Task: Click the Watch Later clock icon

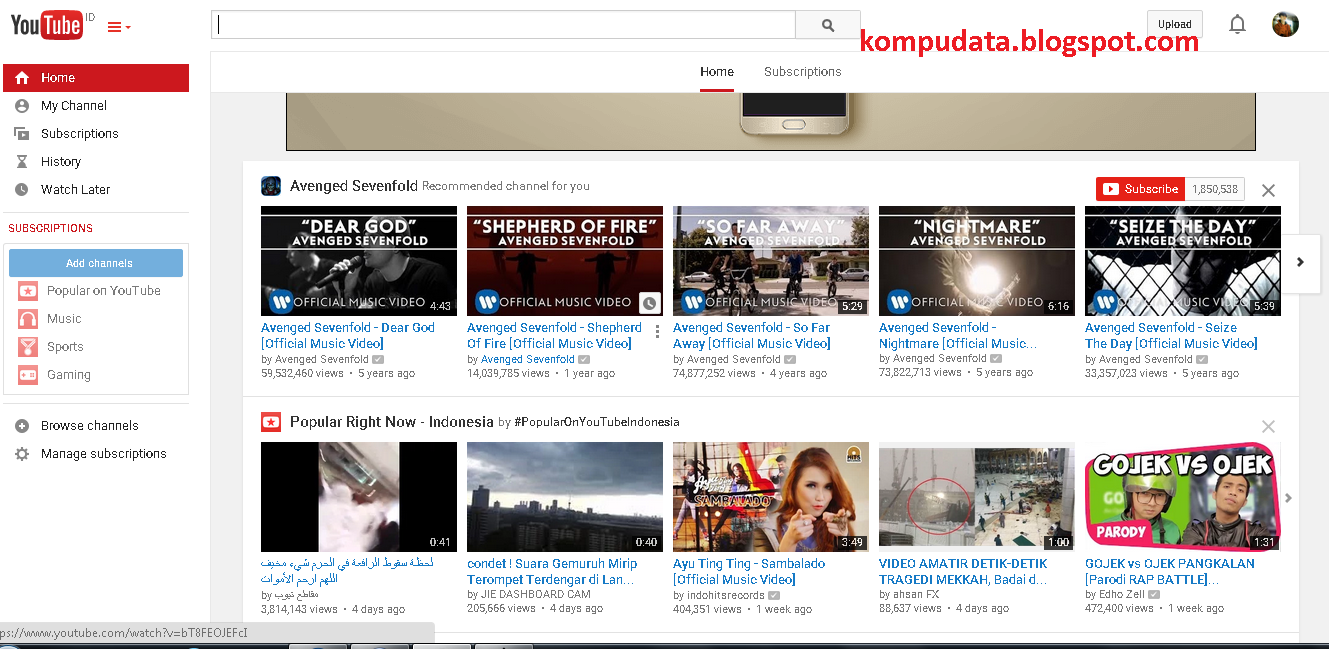Action: tap(22, 190)
